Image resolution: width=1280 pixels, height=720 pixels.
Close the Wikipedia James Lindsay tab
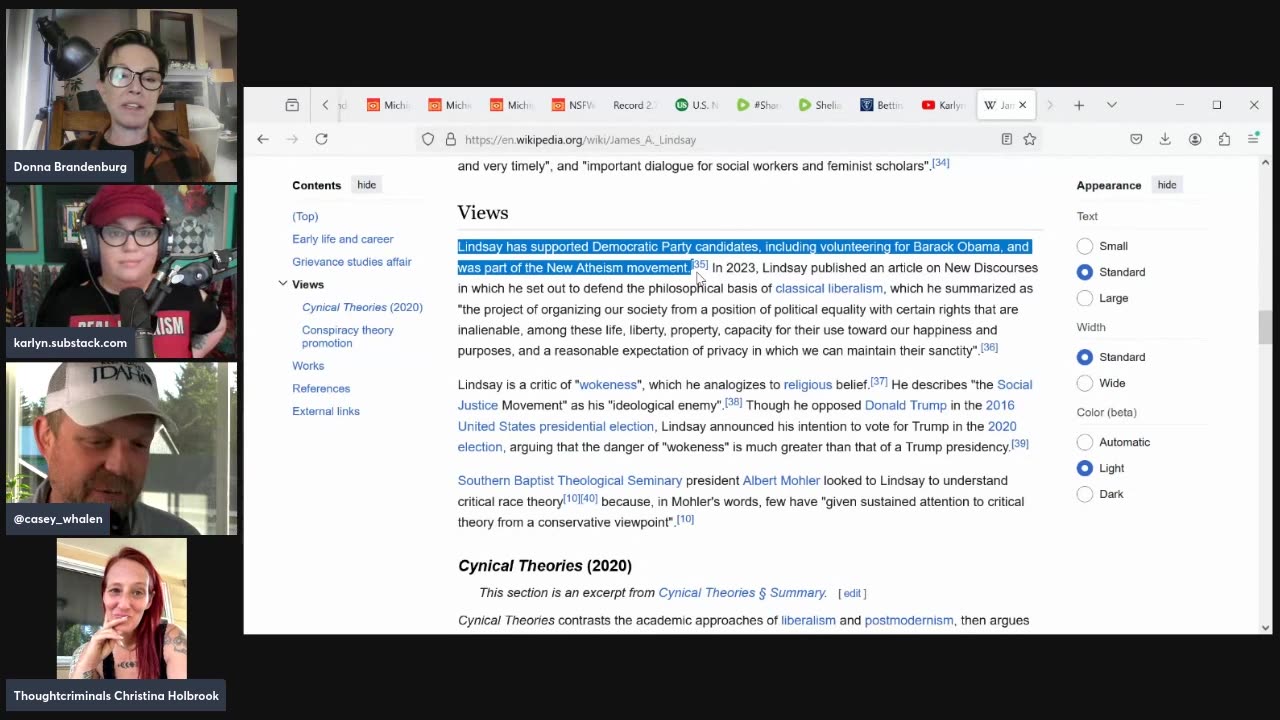click(1022, 105)
